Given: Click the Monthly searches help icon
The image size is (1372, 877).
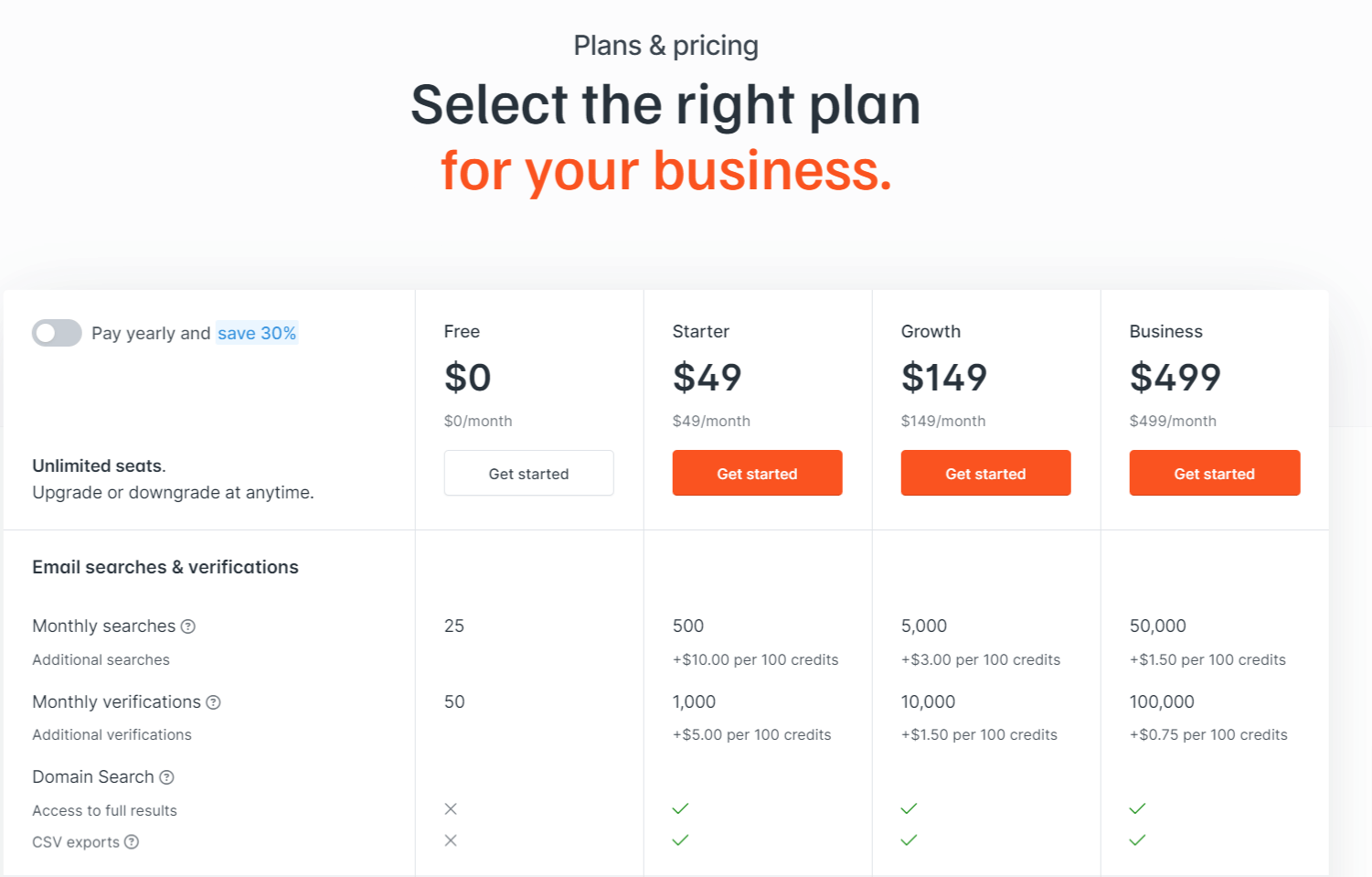Looking at the screenshot, I should (188, 626).
